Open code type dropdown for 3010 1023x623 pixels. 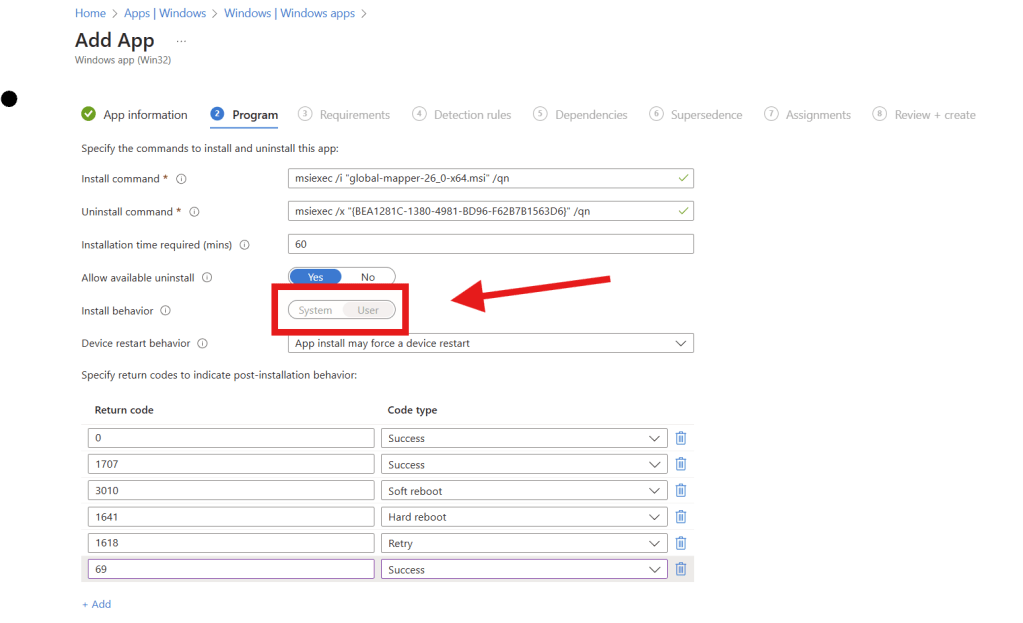(524, 491)
